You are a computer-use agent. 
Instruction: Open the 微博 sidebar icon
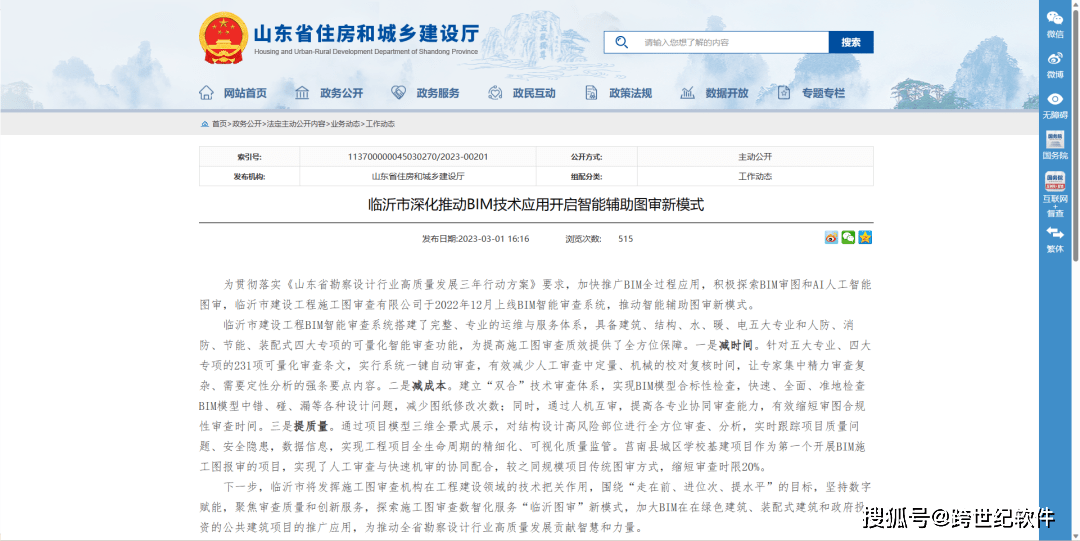tap(1055, 65)
